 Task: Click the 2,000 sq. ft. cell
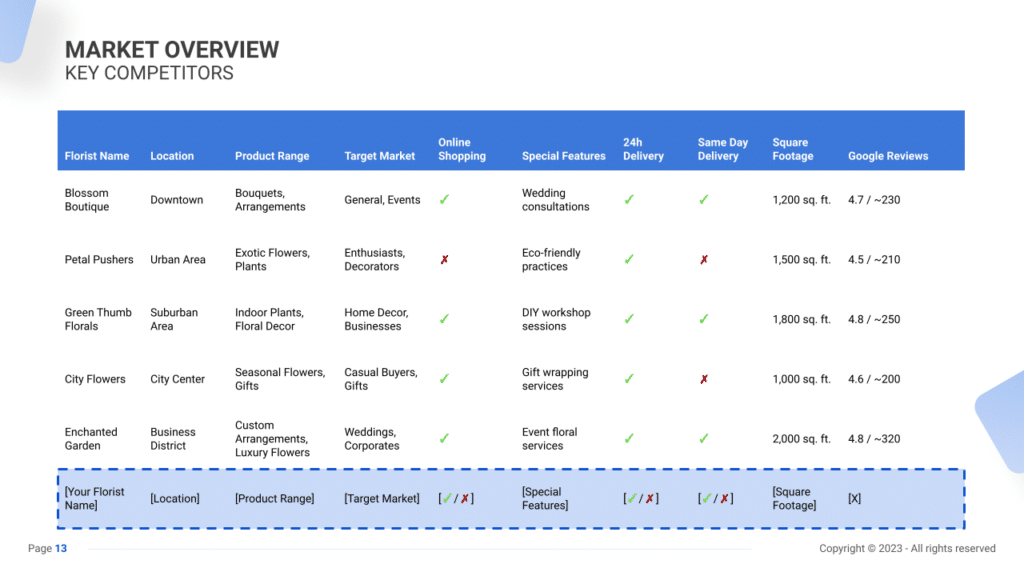pos(801,439)
